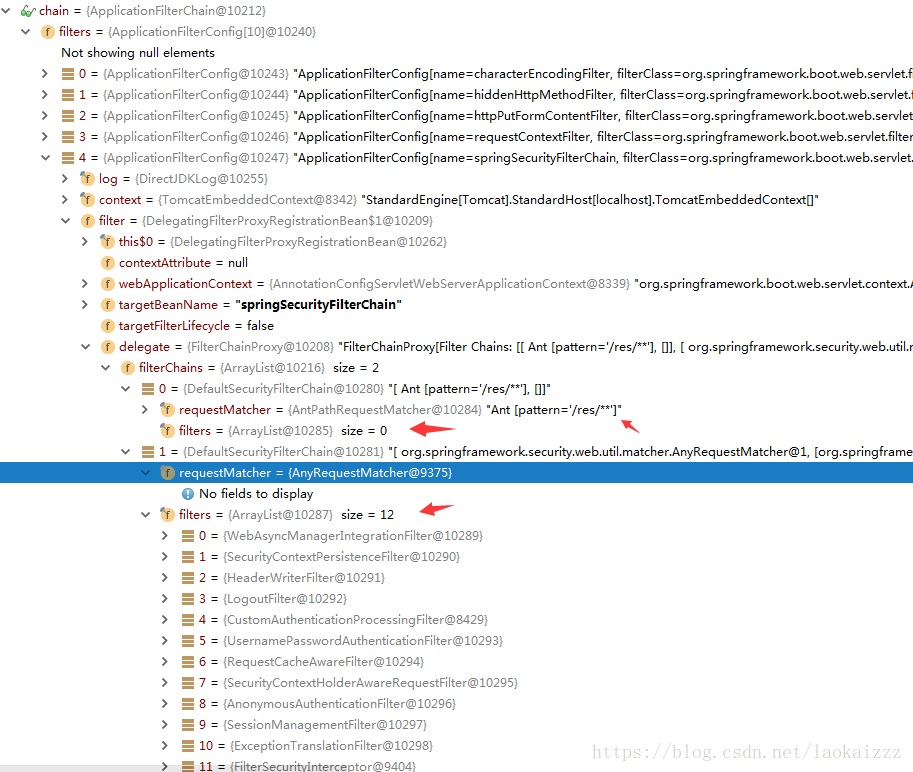Collapse the delegate FilterChainProxy node

point(86,346)
